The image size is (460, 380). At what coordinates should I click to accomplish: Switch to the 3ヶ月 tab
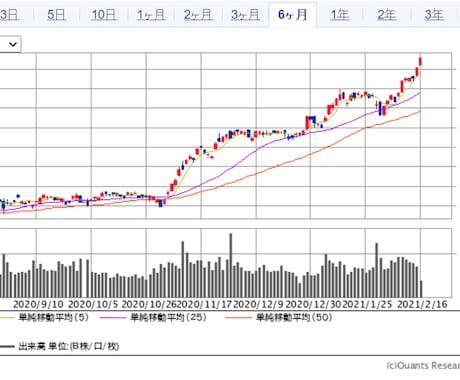[245, 15]
